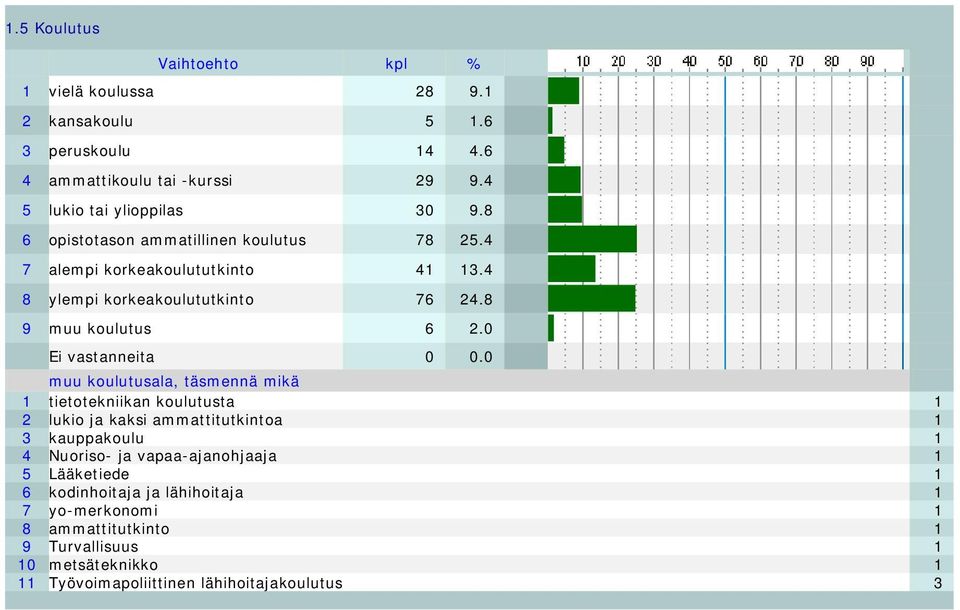Click chart axis label 90
Viewport: 960px width, 610px height.
tap(867, 61)
